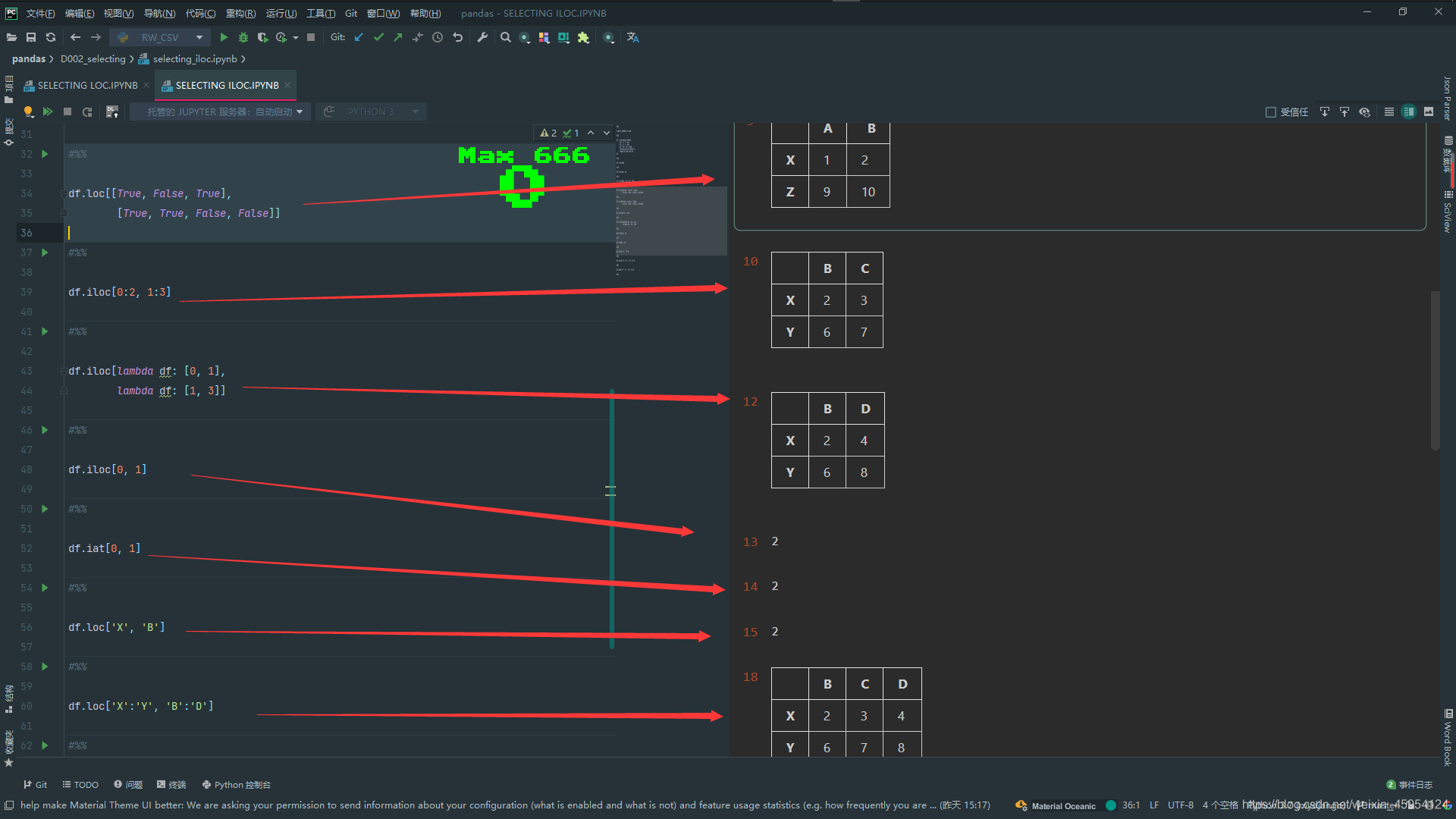Restart the kernel icon in notebook toolbar

(87, 111)
